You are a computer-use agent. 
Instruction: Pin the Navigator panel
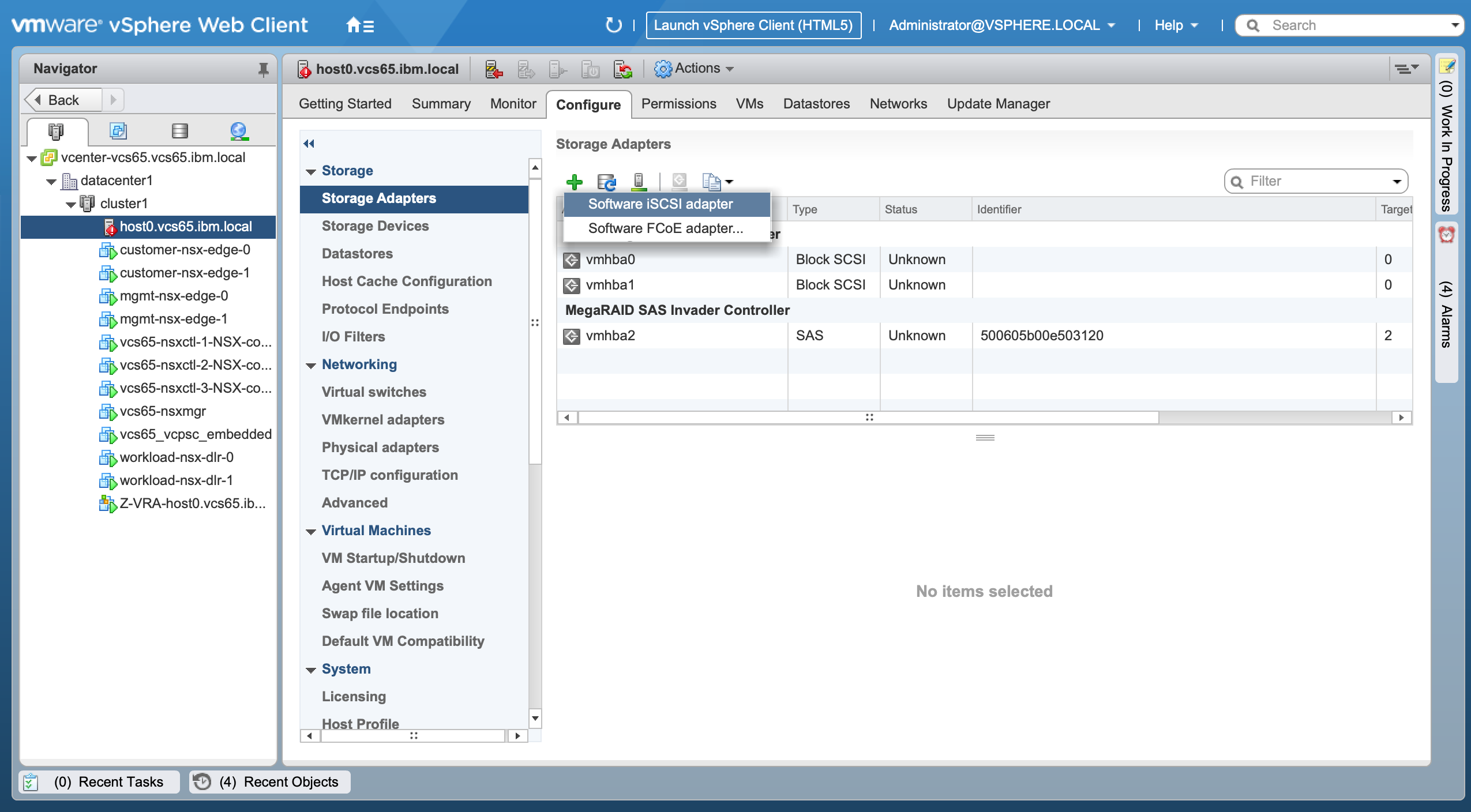[263, 69]
